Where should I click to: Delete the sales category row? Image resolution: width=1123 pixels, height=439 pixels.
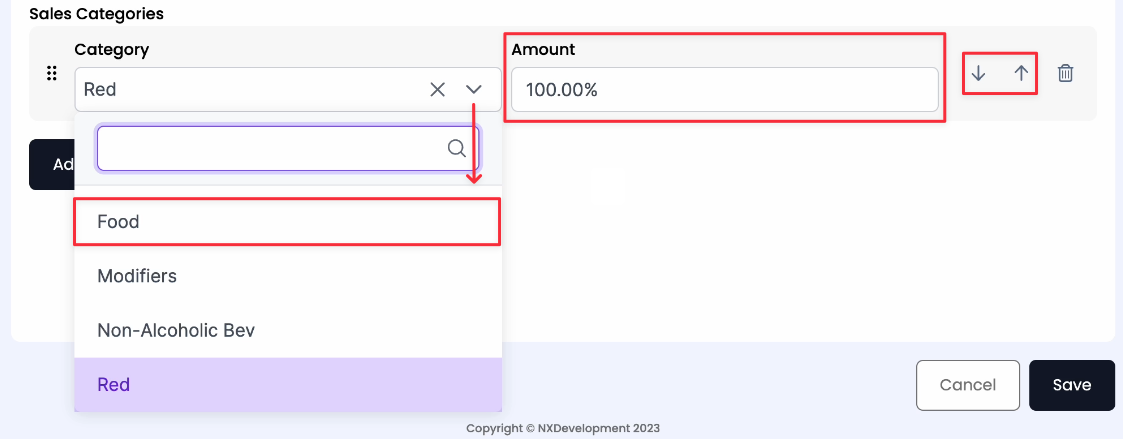click(x=1066, y=73)
